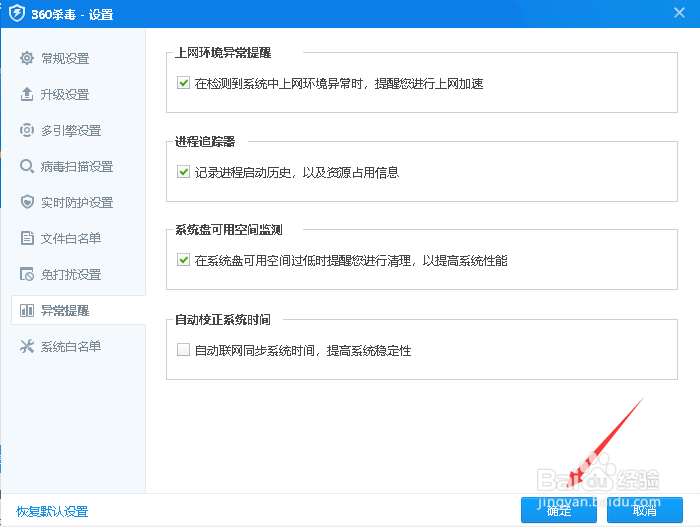The width and height of the screenshot is (700, 527).
Task: Select the 异常提醒 sidebar item
Action: click(x=78, y=310)
